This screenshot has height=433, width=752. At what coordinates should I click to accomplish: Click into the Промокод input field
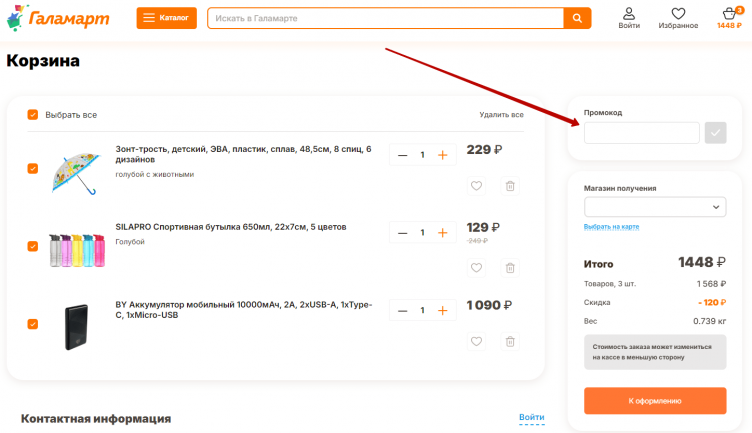tap(641, 133)
